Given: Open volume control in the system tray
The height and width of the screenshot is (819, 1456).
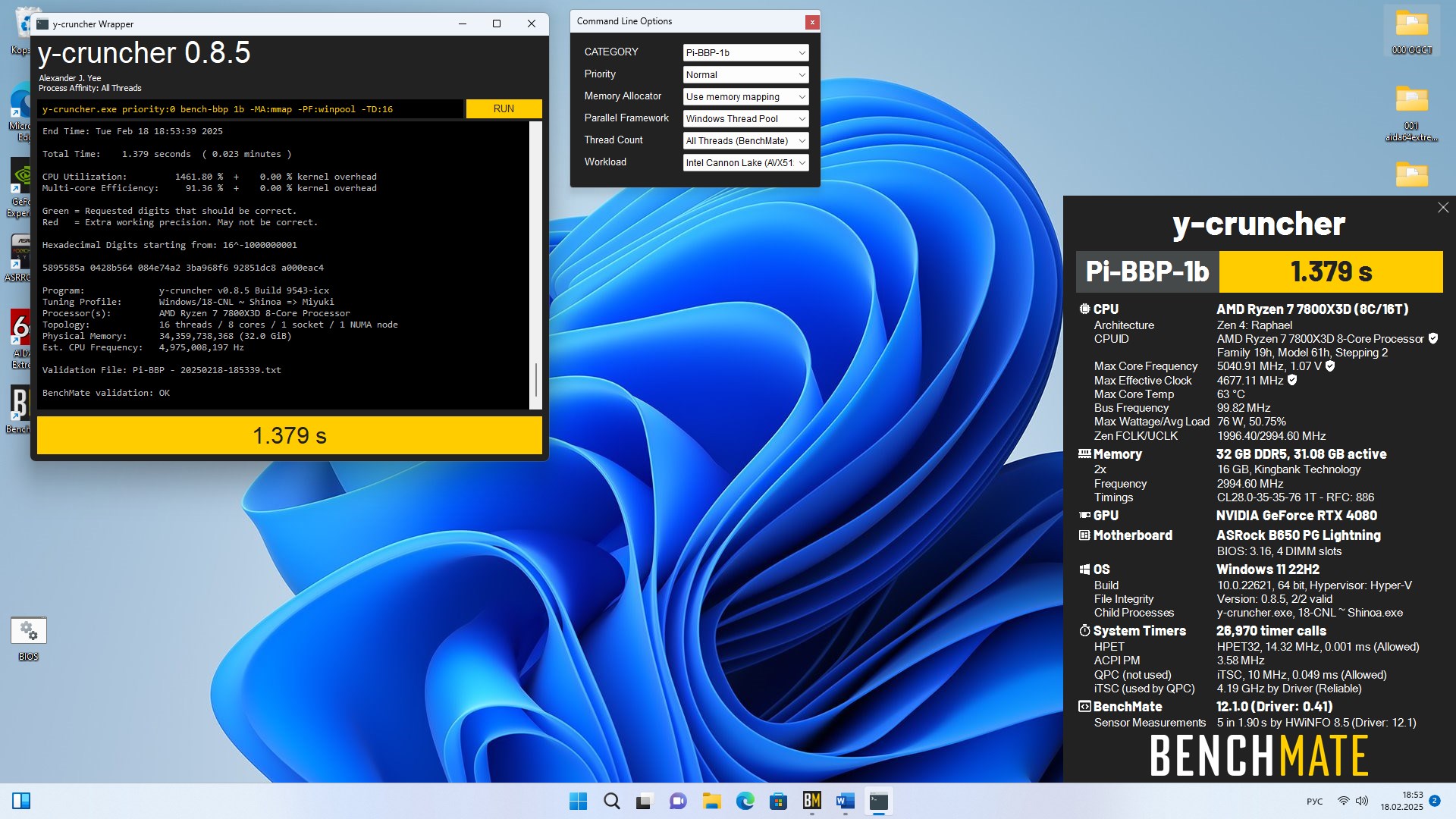Looking at the screenshot, I should [1362, 801].
